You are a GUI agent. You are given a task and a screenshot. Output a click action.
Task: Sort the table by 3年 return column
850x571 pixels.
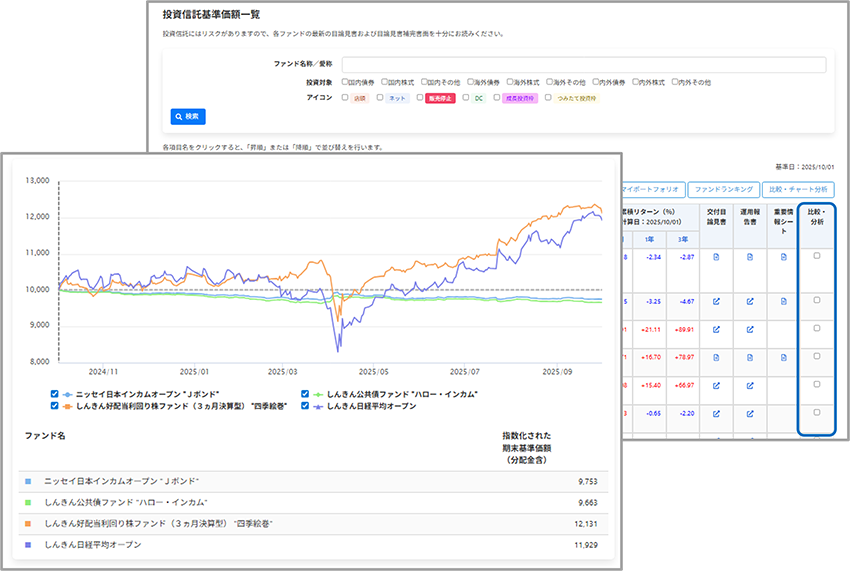coord(685,239)
